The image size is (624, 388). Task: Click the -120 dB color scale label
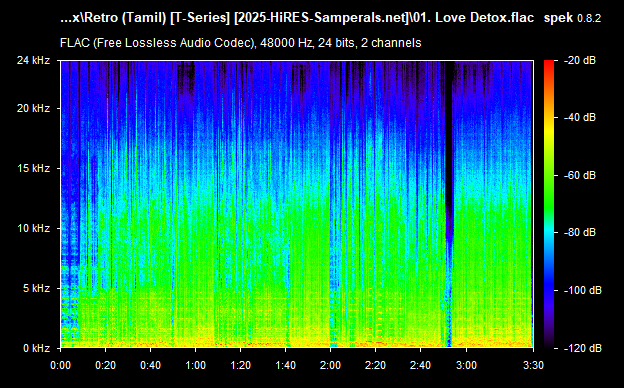(583, 348)
